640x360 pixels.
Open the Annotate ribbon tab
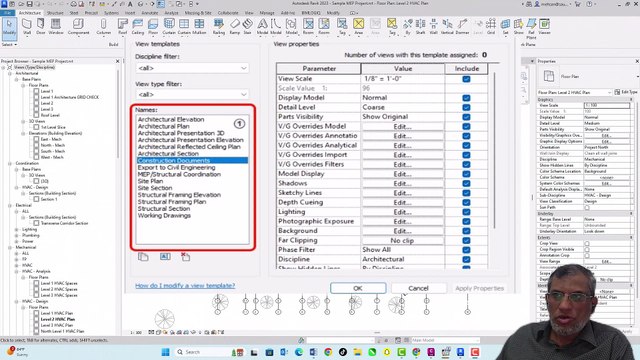point(149,13)
